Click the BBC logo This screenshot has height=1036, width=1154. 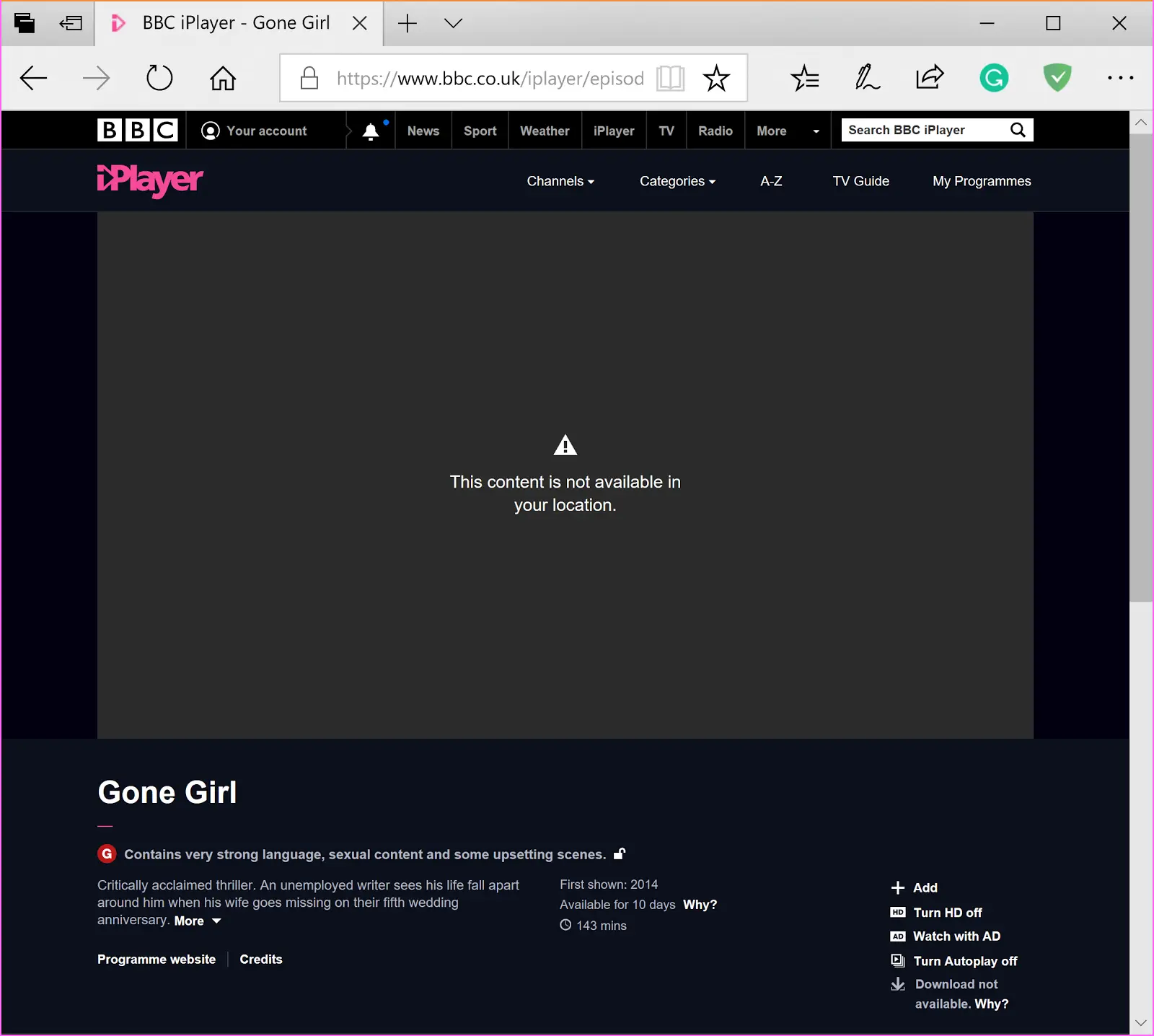138,130
